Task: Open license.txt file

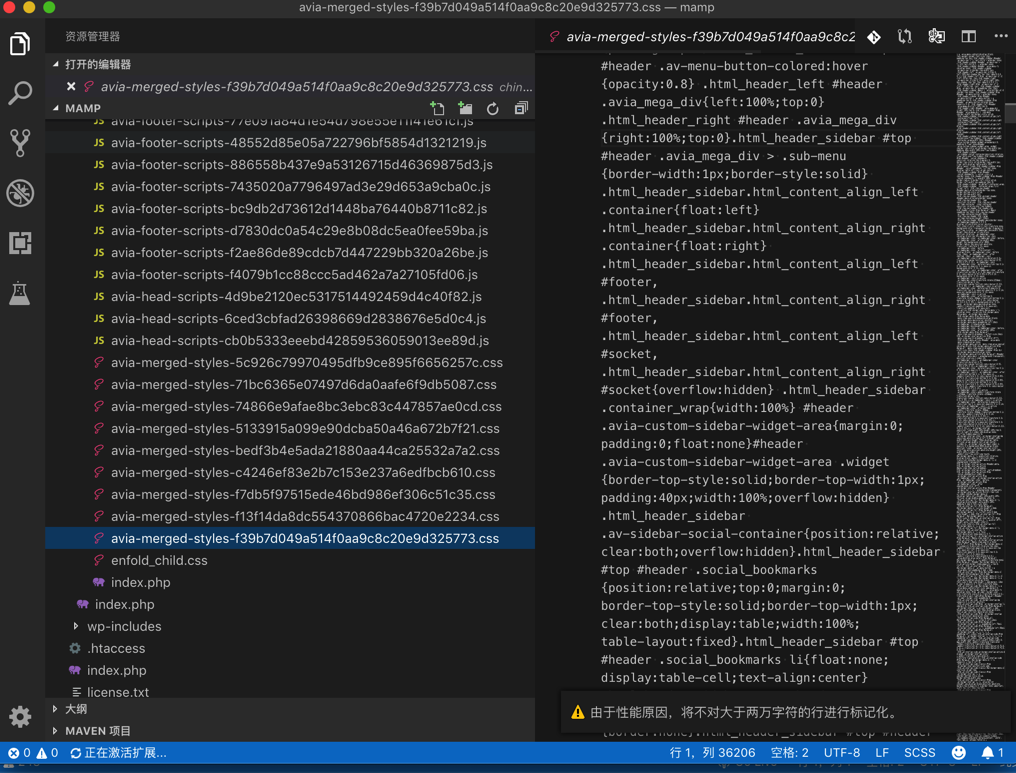Action: coord(290,692)
